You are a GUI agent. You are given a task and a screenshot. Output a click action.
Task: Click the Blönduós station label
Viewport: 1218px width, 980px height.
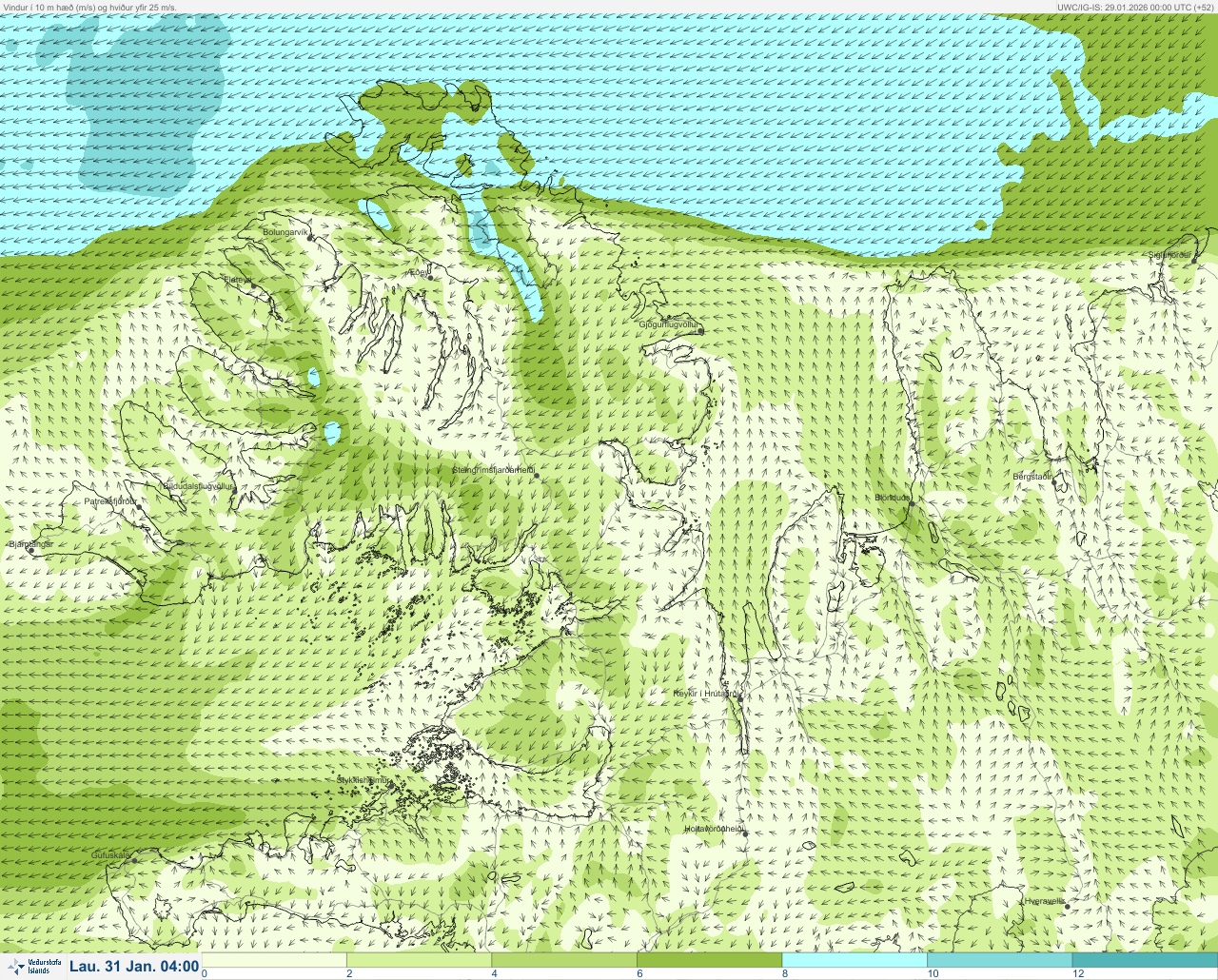(x=893, y=498)
